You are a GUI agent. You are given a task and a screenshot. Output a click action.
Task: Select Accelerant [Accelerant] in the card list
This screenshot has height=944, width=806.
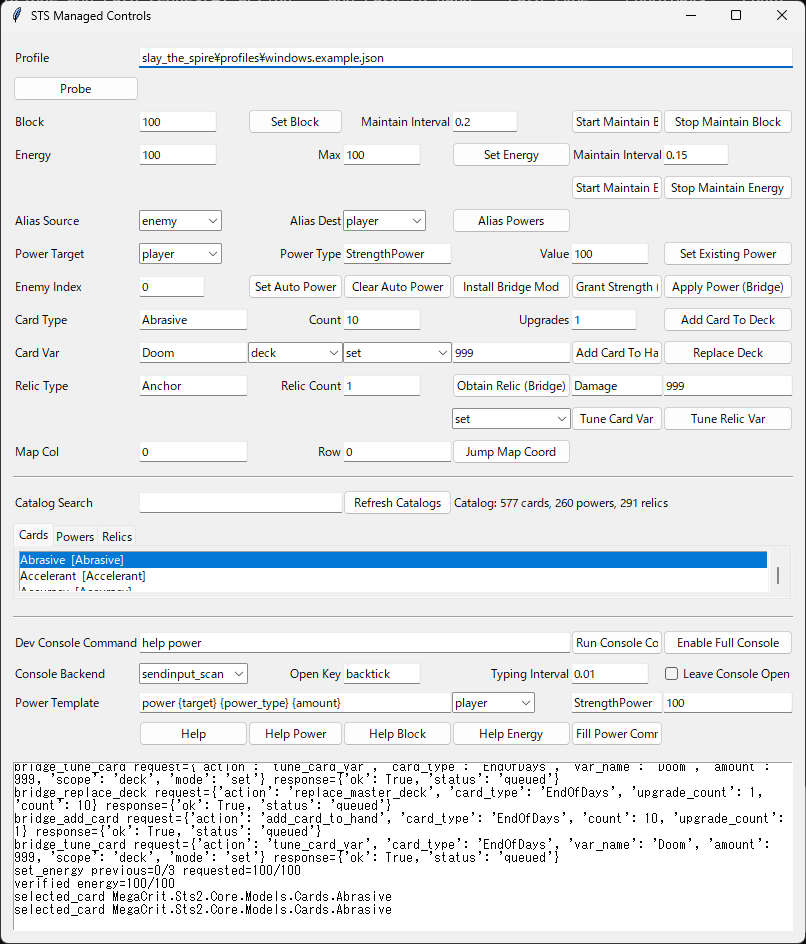tap(393, 576)
